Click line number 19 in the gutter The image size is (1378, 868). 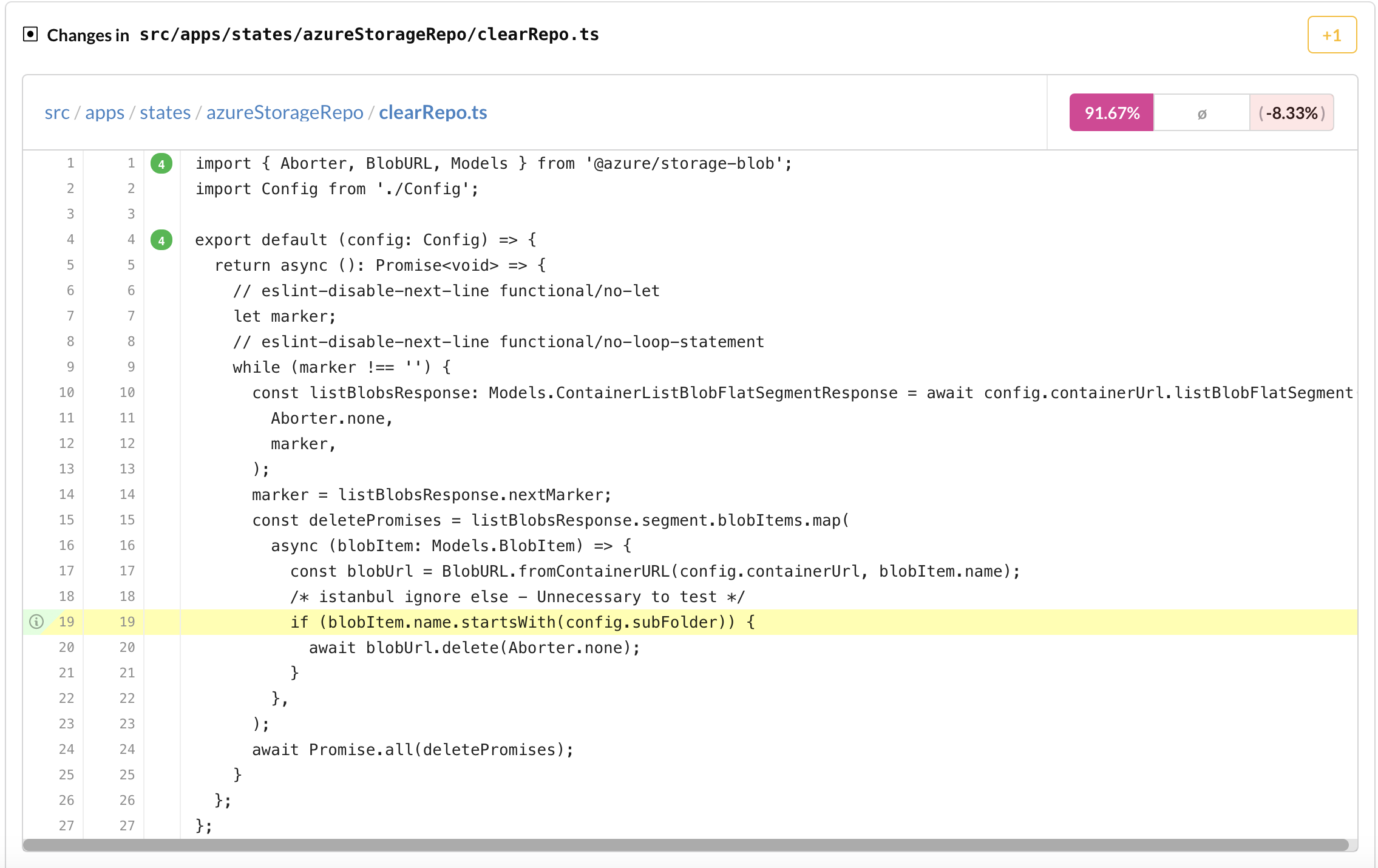(67, 622)
